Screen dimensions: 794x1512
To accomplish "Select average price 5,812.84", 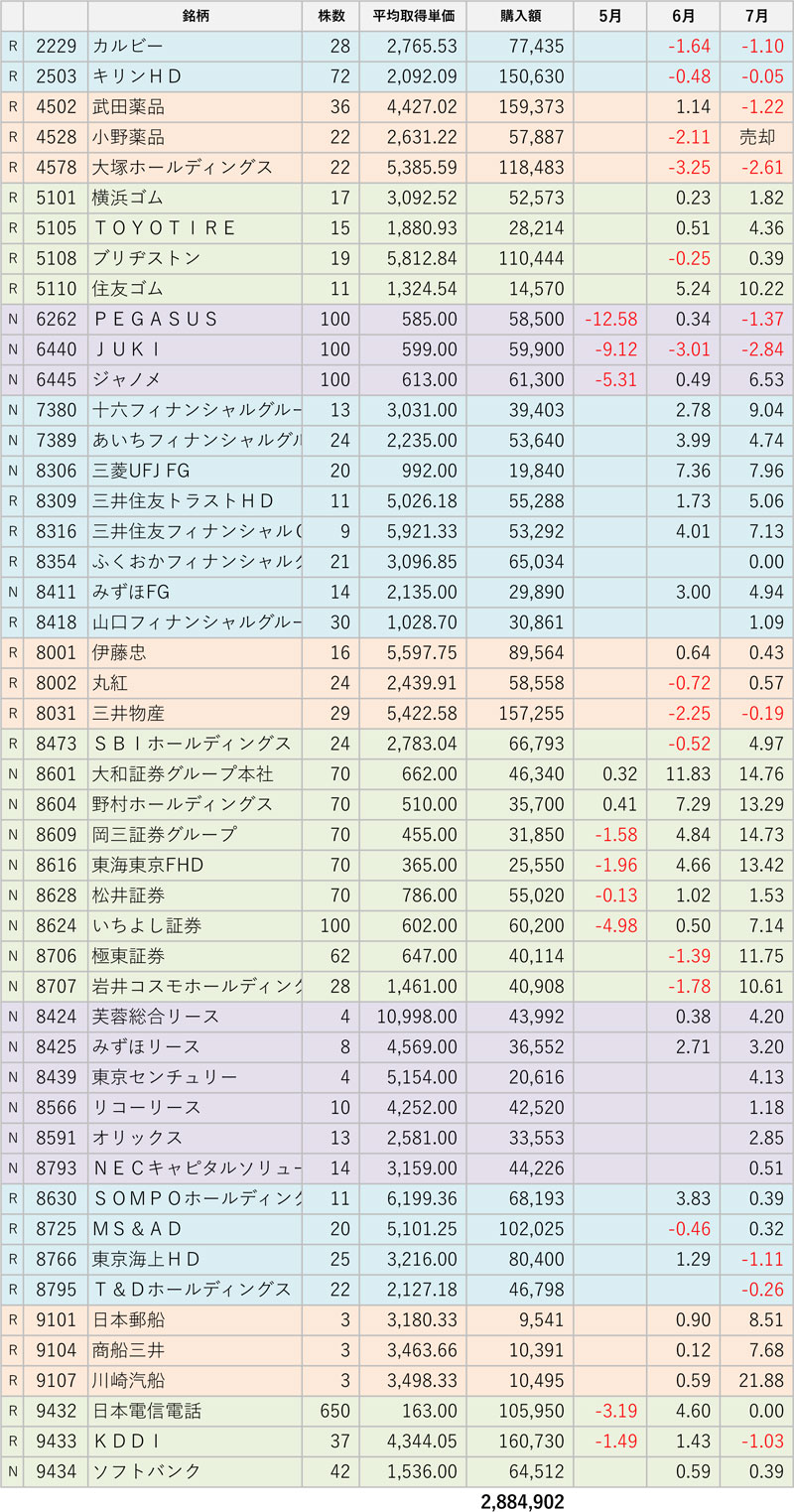I will point(421,259).
